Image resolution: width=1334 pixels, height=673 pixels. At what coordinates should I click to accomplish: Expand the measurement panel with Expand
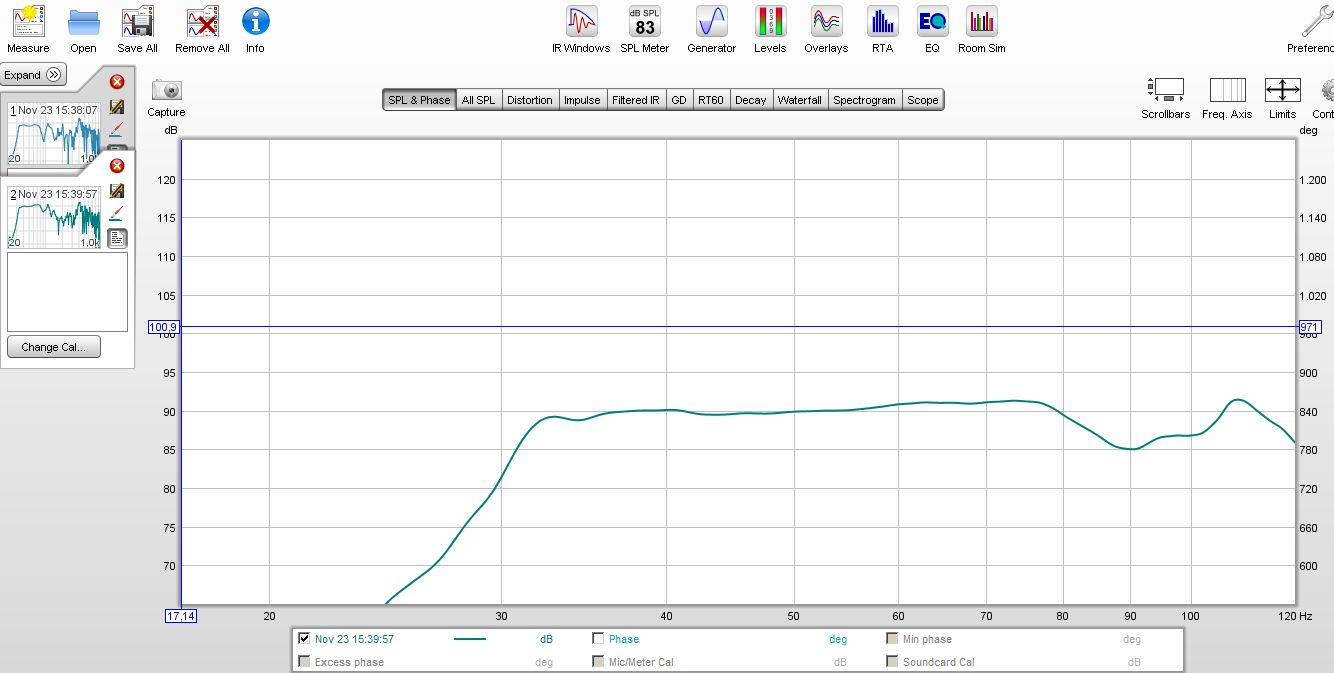(x=33, y=75)
